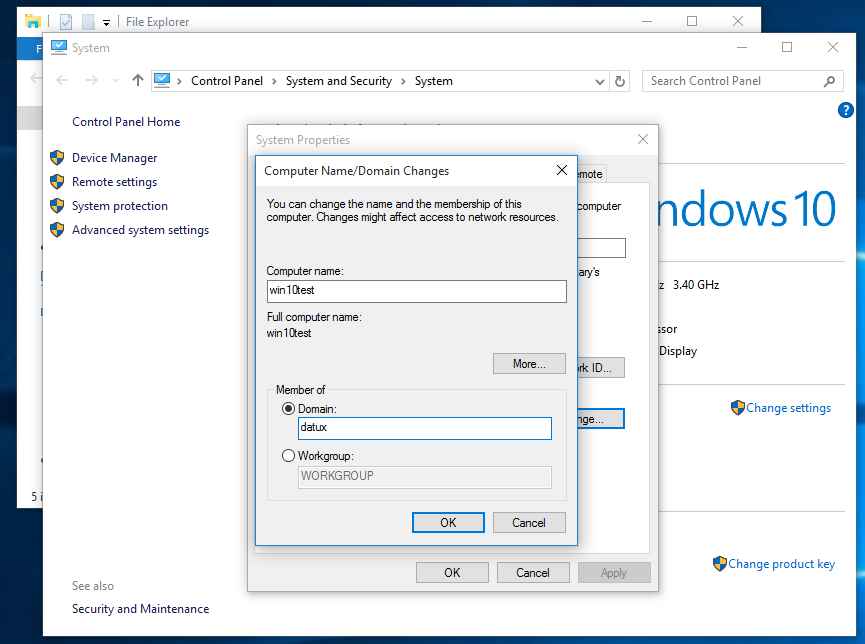Click the System window title icon
Viewport: 865px width, 644px height.
tap(58, 47)
